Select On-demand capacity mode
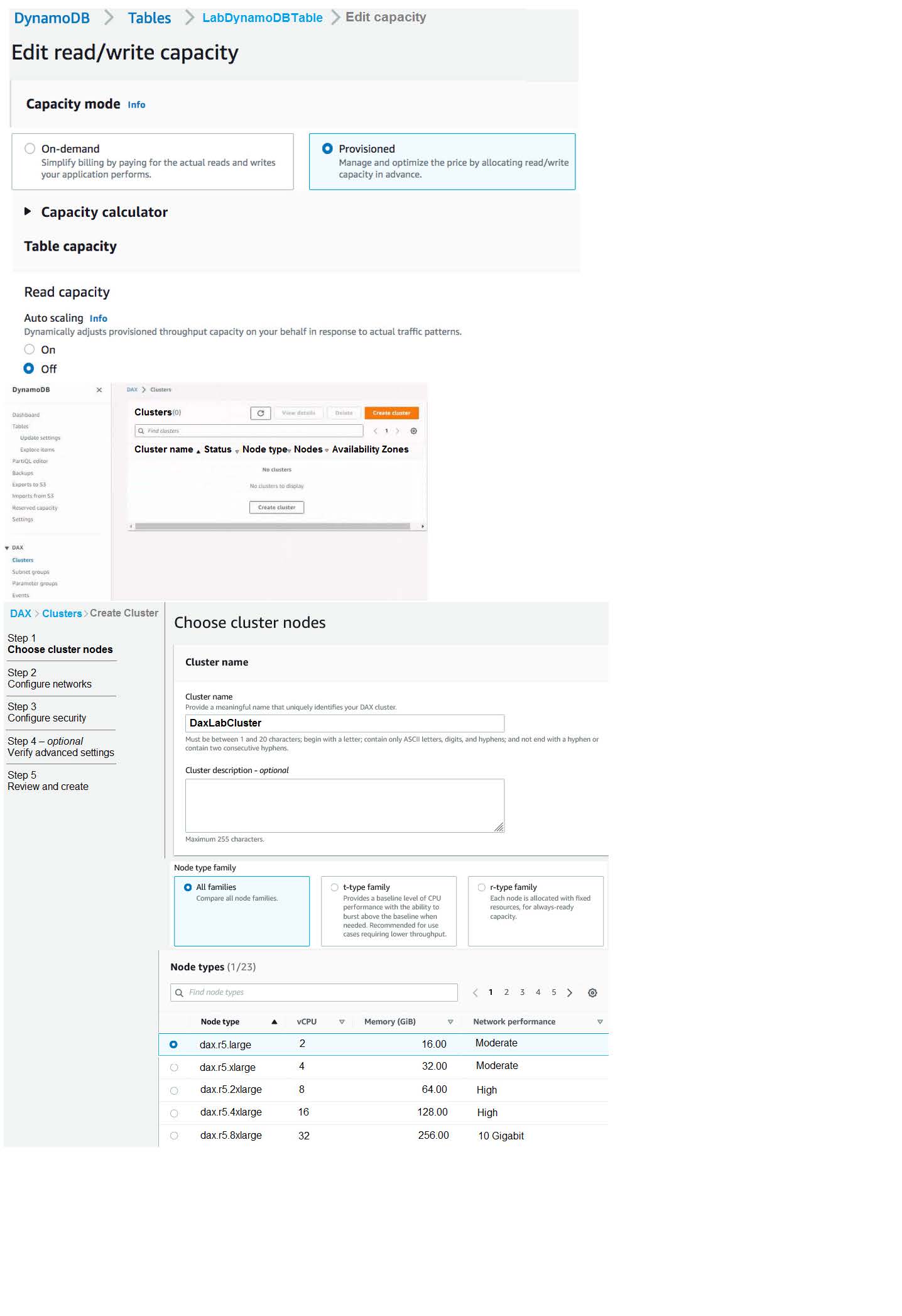The image size is (902, 1316). coord(30,149)
